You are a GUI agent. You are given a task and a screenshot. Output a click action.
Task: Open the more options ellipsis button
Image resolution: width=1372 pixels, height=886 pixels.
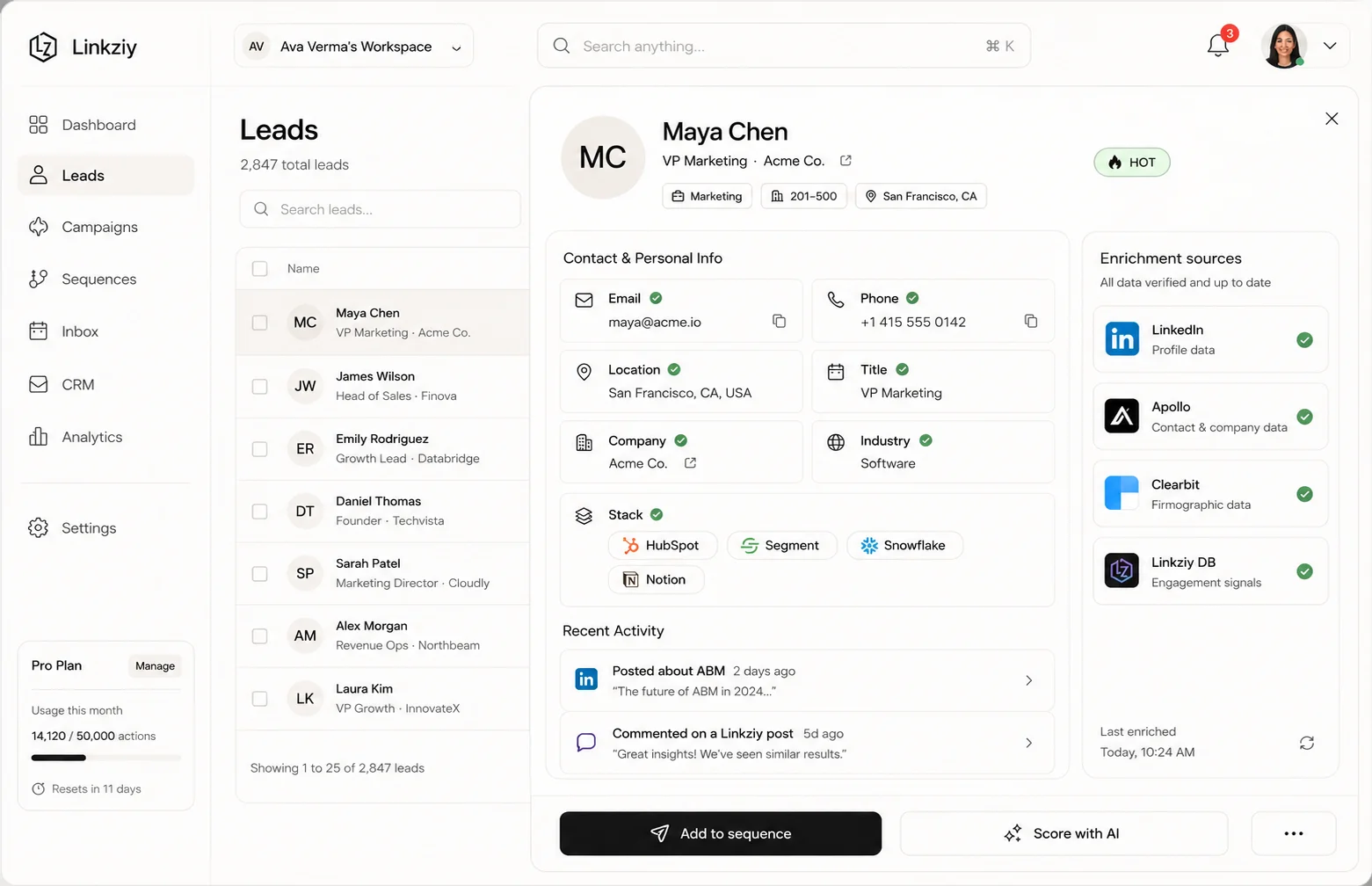tap(1294, 833)
